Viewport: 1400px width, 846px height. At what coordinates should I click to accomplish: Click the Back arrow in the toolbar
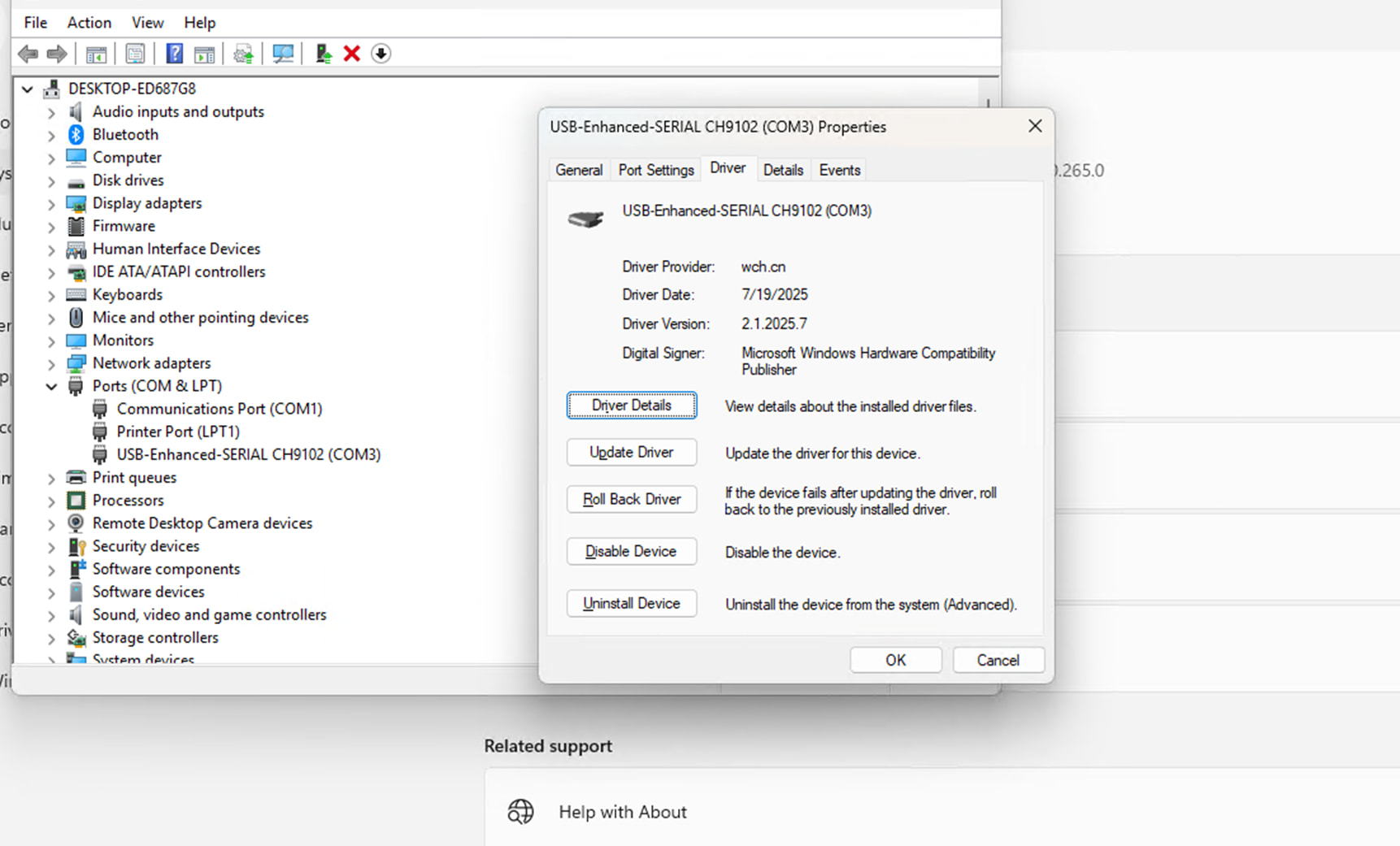coord(28,54)
